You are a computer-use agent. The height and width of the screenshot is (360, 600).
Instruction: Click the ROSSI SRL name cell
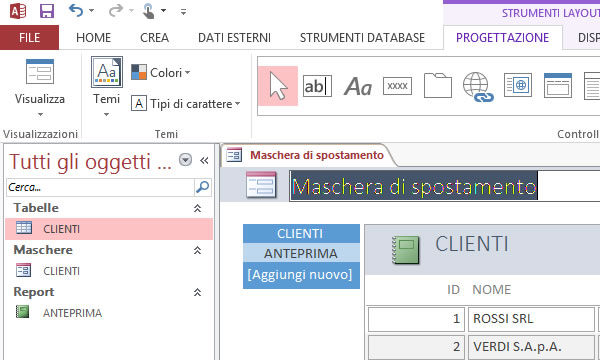pyautogui.click(x=531, y=319)
